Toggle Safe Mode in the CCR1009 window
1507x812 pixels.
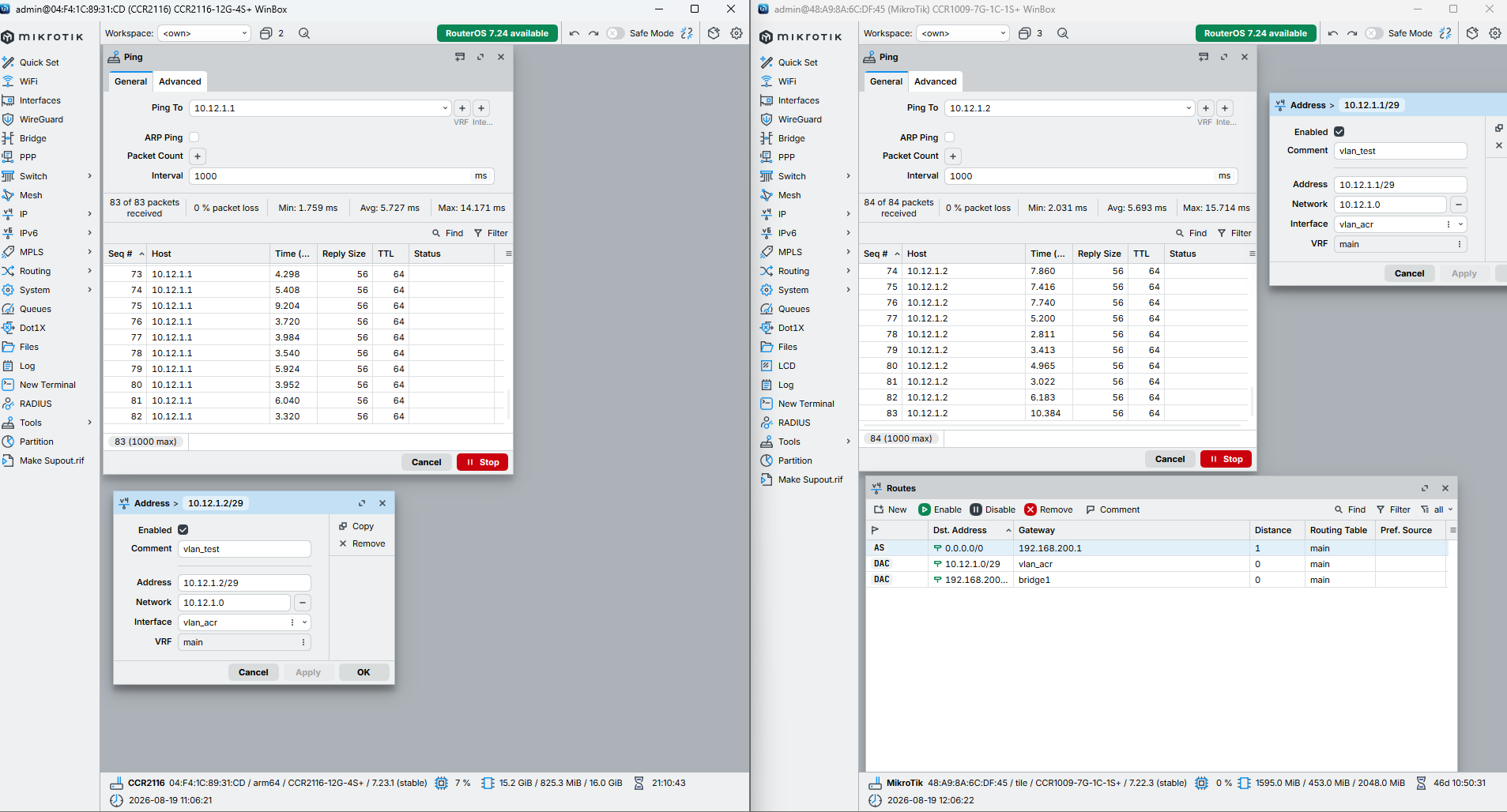(1374, 33)
